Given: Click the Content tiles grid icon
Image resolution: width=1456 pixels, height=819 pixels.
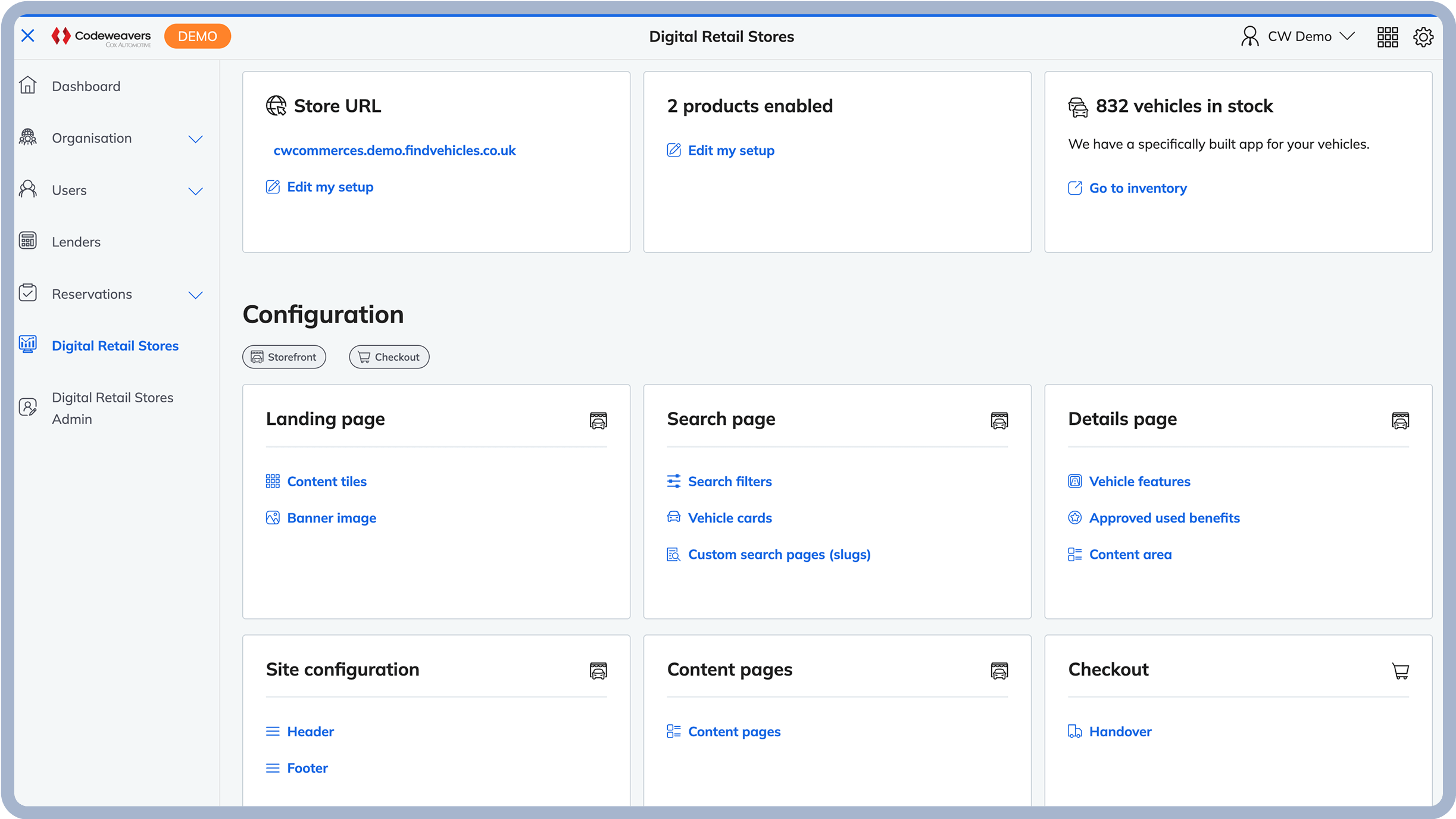Looking at the screenshot, I should tap(273, 481).
